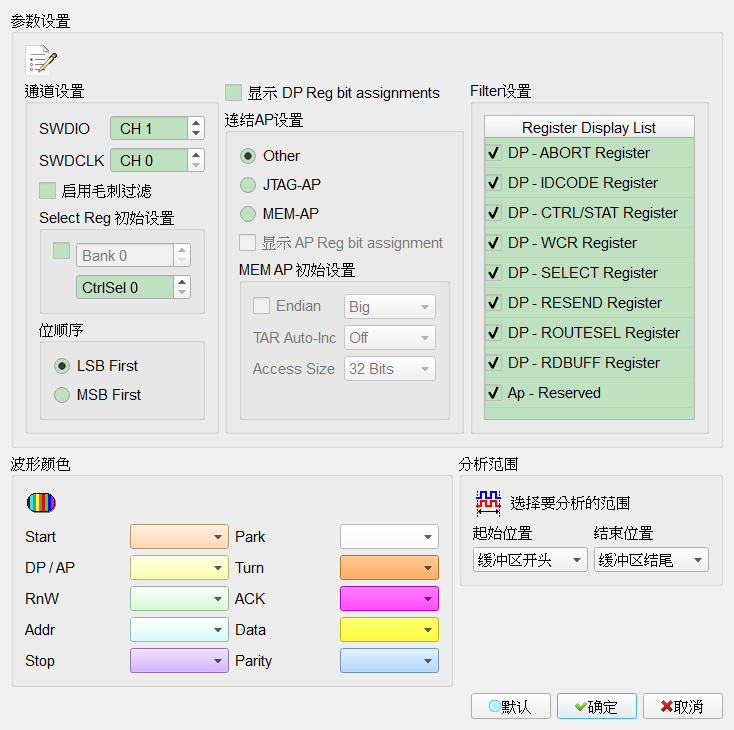Click the parameter settings pencil notepad icon
Viewport: 734px width, 730px height.
pos(41,60)
